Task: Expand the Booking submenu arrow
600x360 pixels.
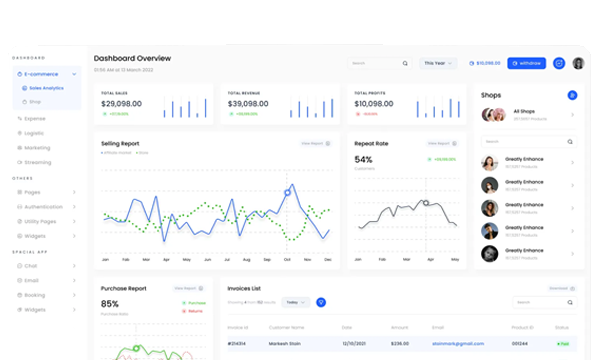Action: click(x=74, y=295)
